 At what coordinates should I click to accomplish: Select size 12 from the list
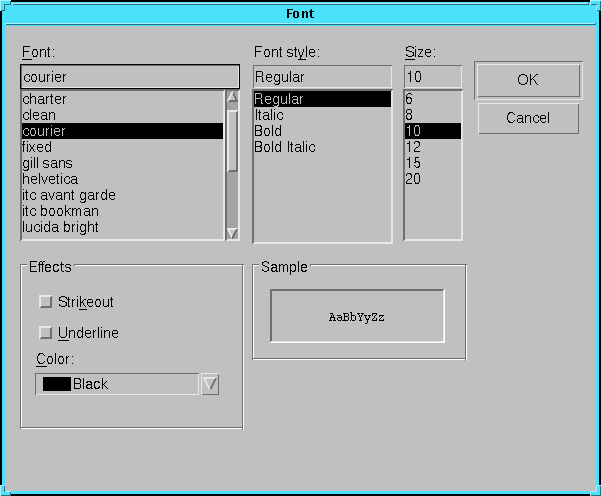[413, 147]
